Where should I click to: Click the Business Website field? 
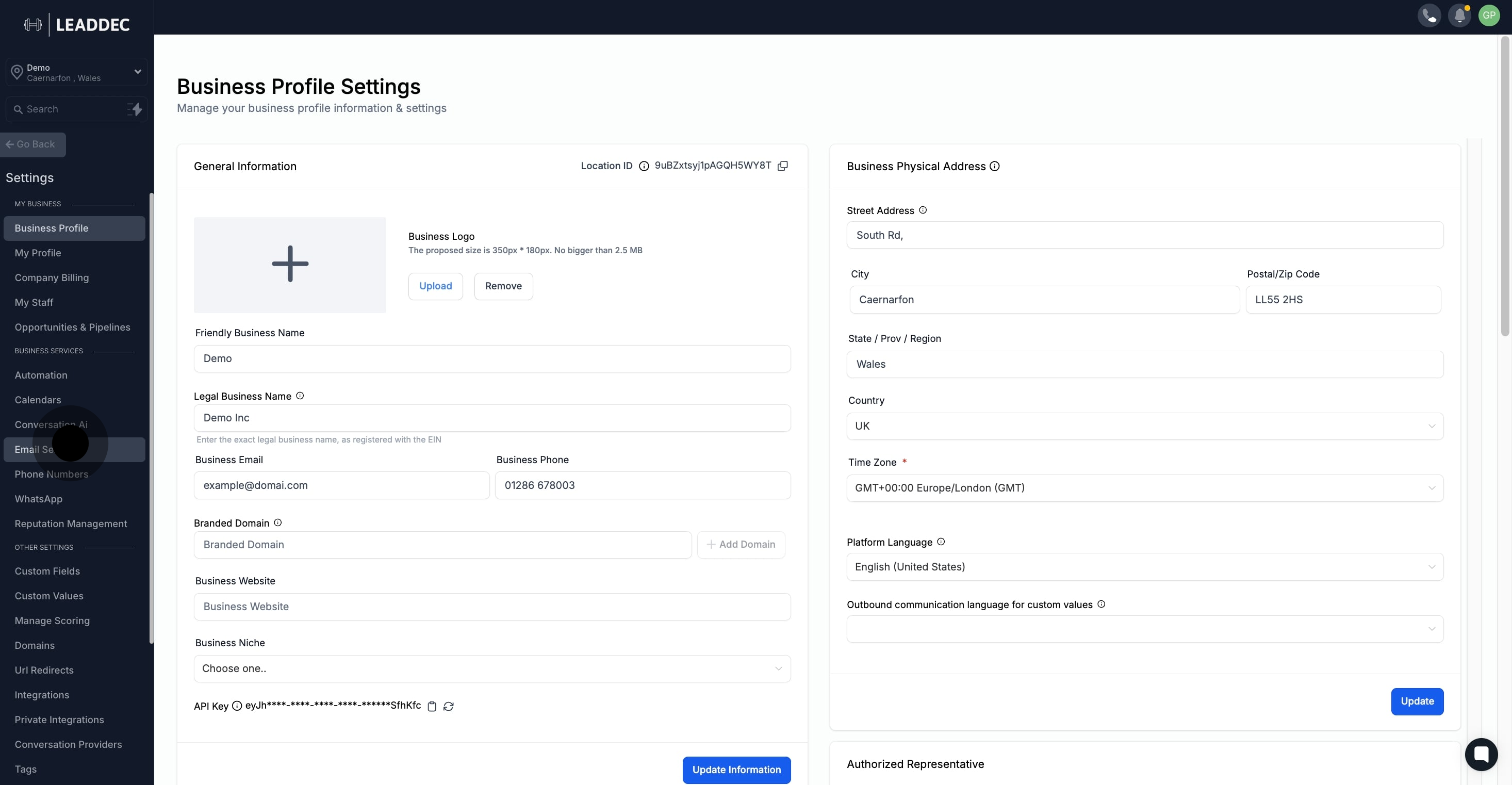492,607
